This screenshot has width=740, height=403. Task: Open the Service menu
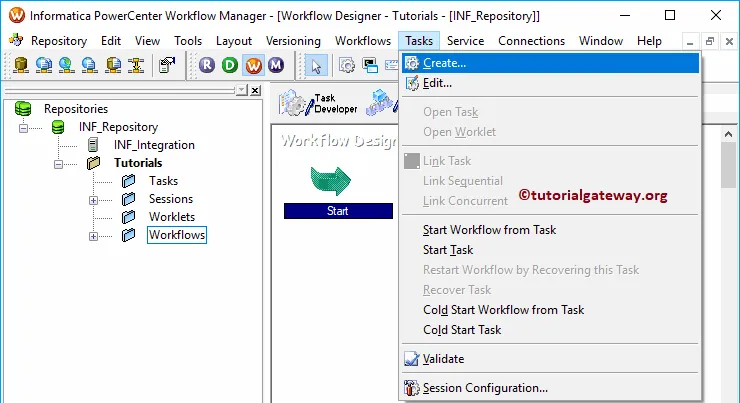465,41
